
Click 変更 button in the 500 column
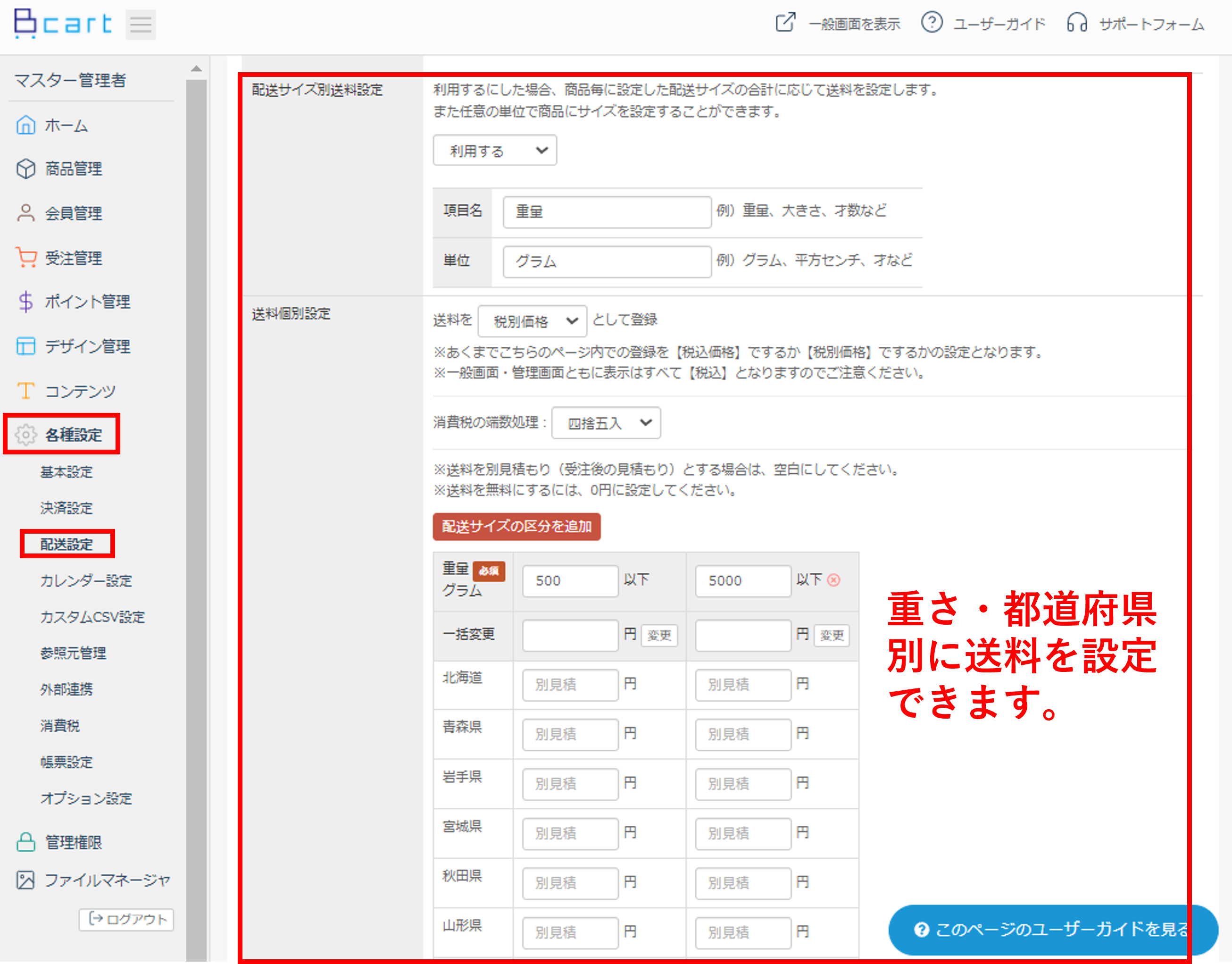pos(659,636)
